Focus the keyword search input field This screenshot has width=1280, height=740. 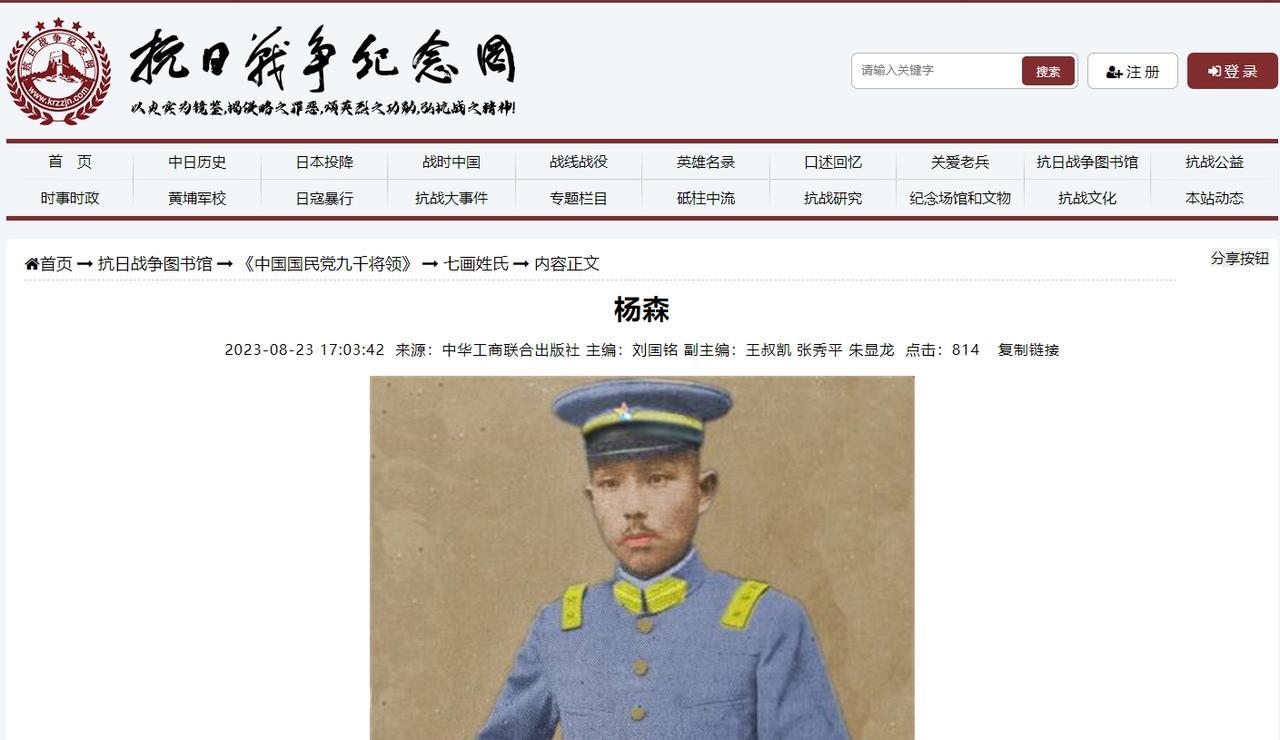click(937, 71)
